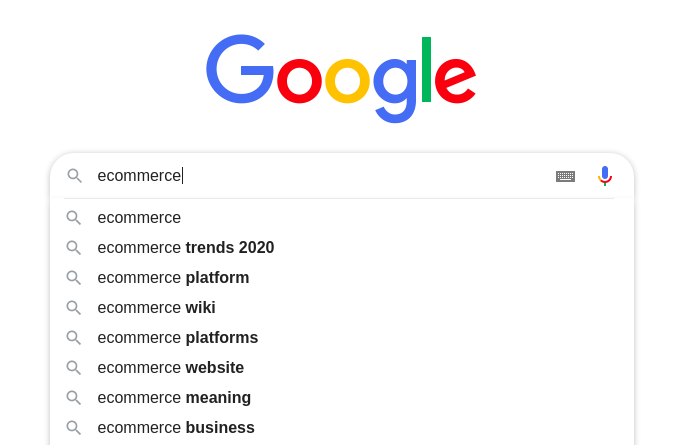Click search icon beside 'ecommerce business'
The image size is (684, 445).
[73, 428]
